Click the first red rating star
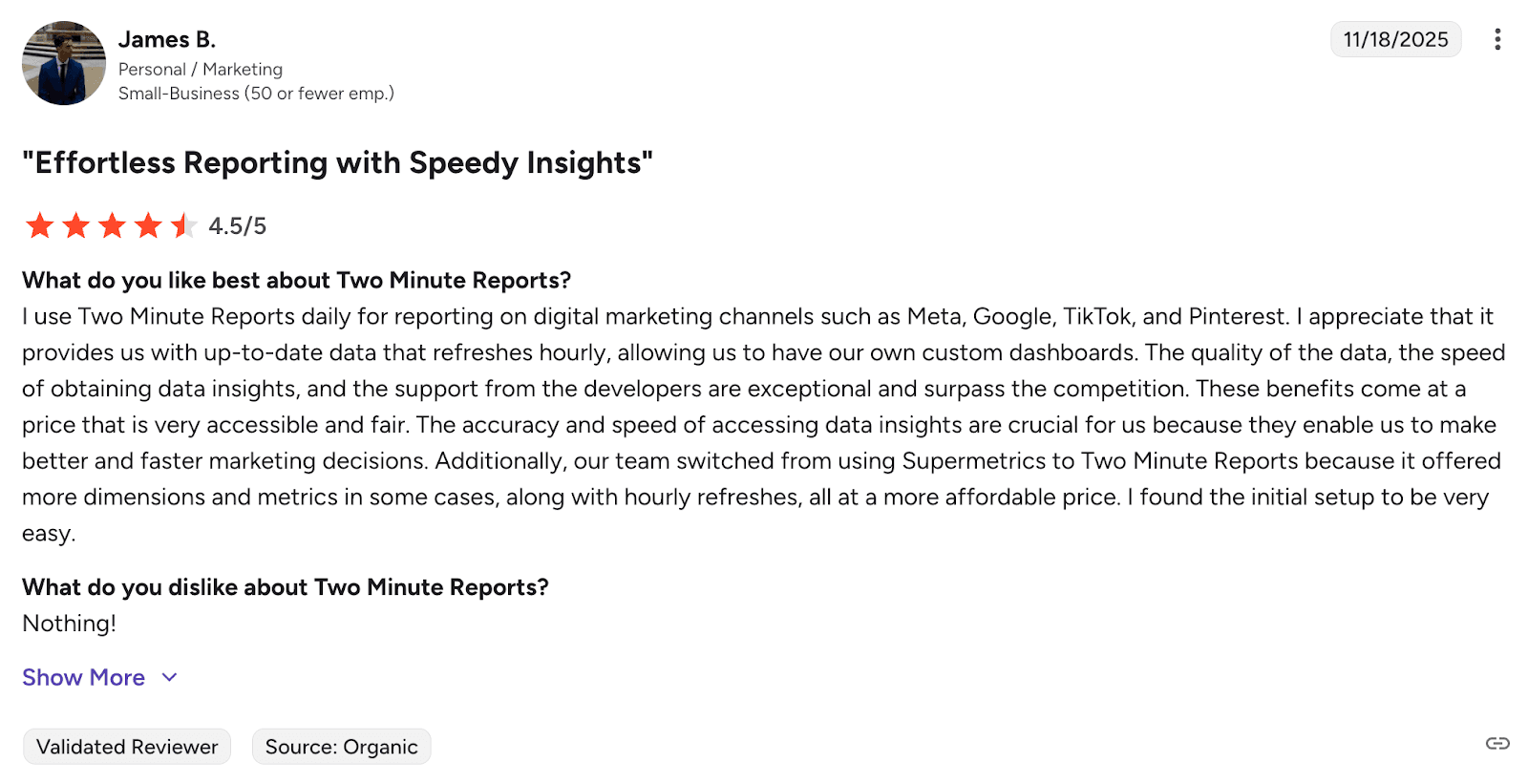 click(40, 226)
